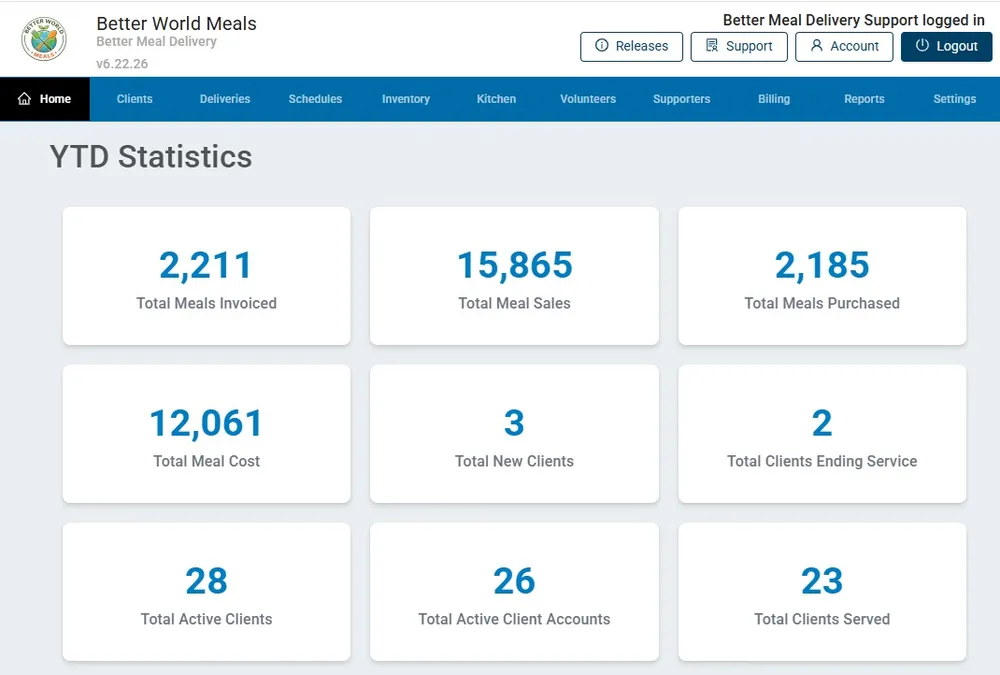
Task: Open the Support button label
Action: (x=749, y=46)
